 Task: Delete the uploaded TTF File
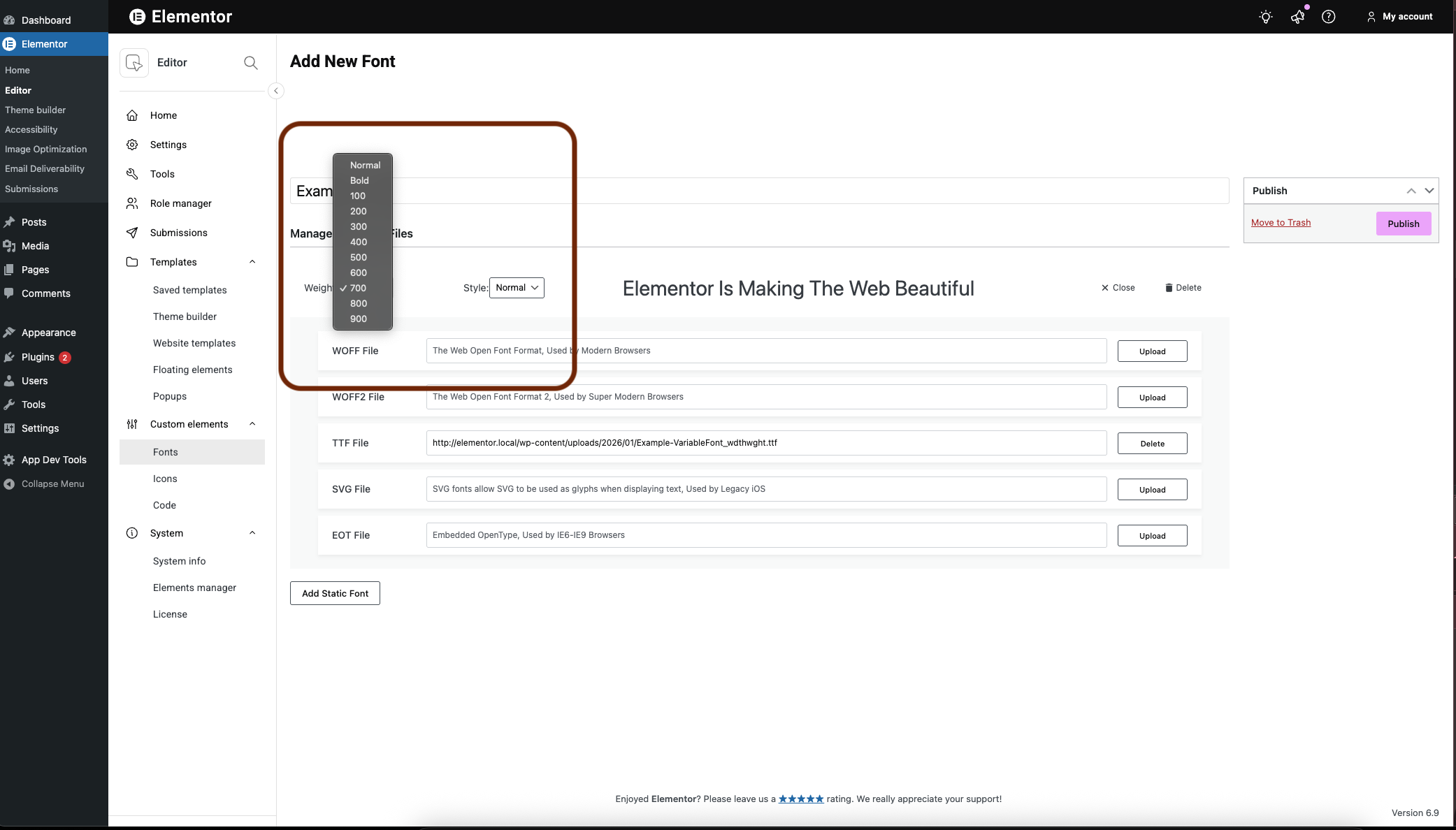1152,444
